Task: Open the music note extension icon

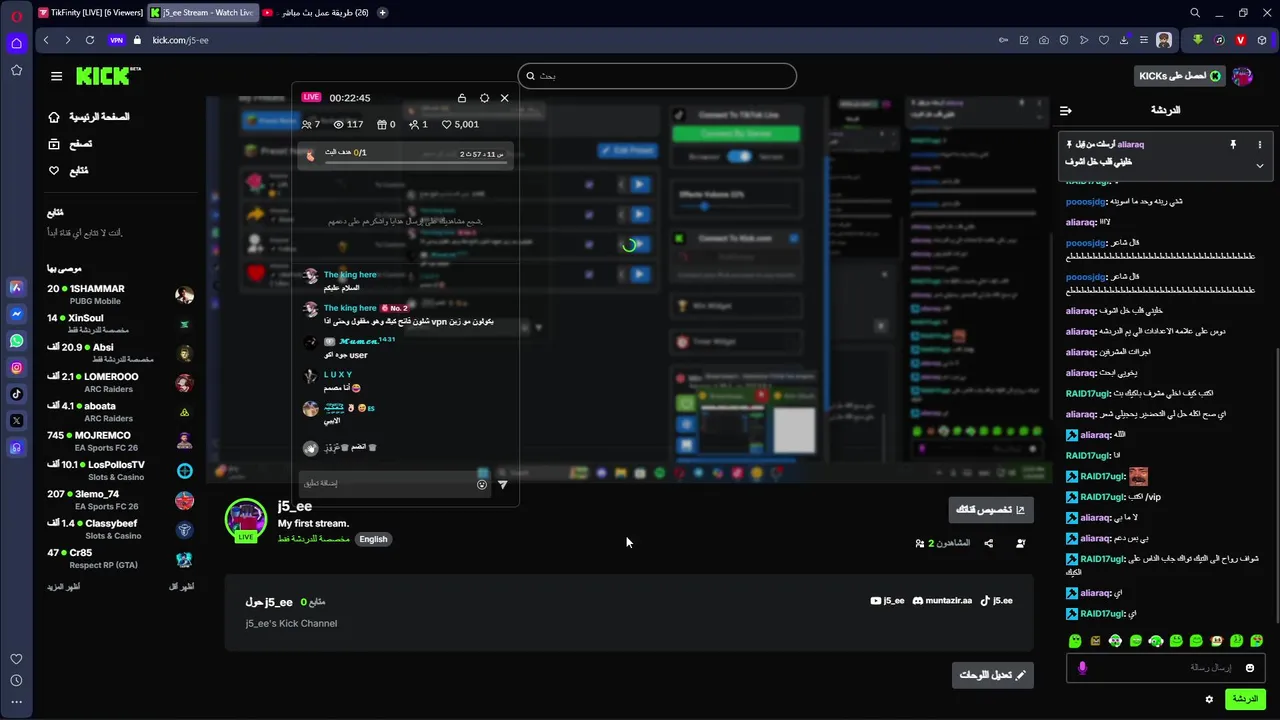Action: [x=1219, y=40]
